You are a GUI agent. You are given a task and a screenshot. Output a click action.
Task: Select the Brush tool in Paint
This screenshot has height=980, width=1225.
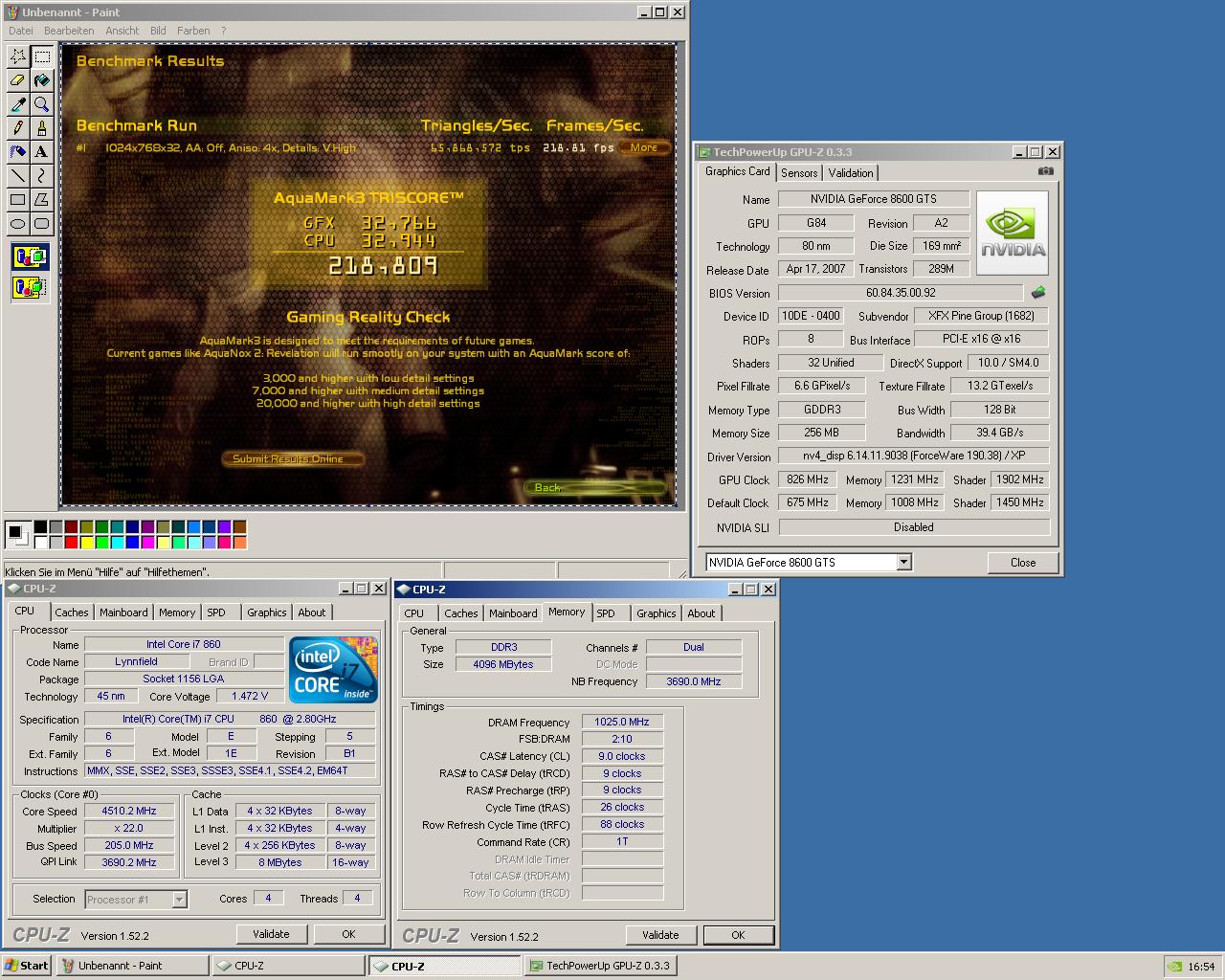coord(42,128)
